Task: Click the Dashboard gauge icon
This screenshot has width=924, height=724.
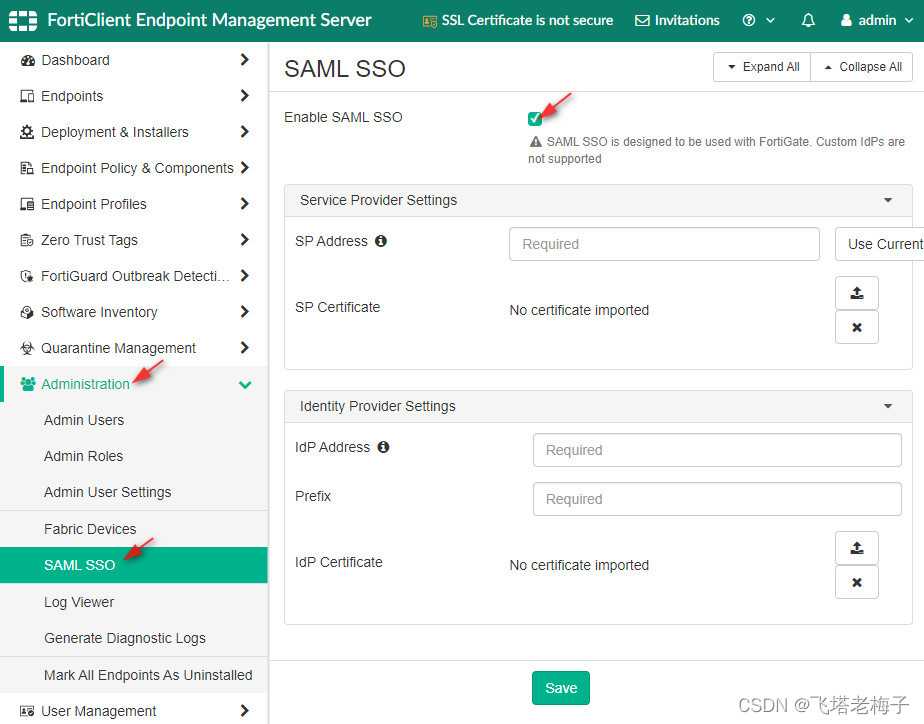Action: pos(27,60)
